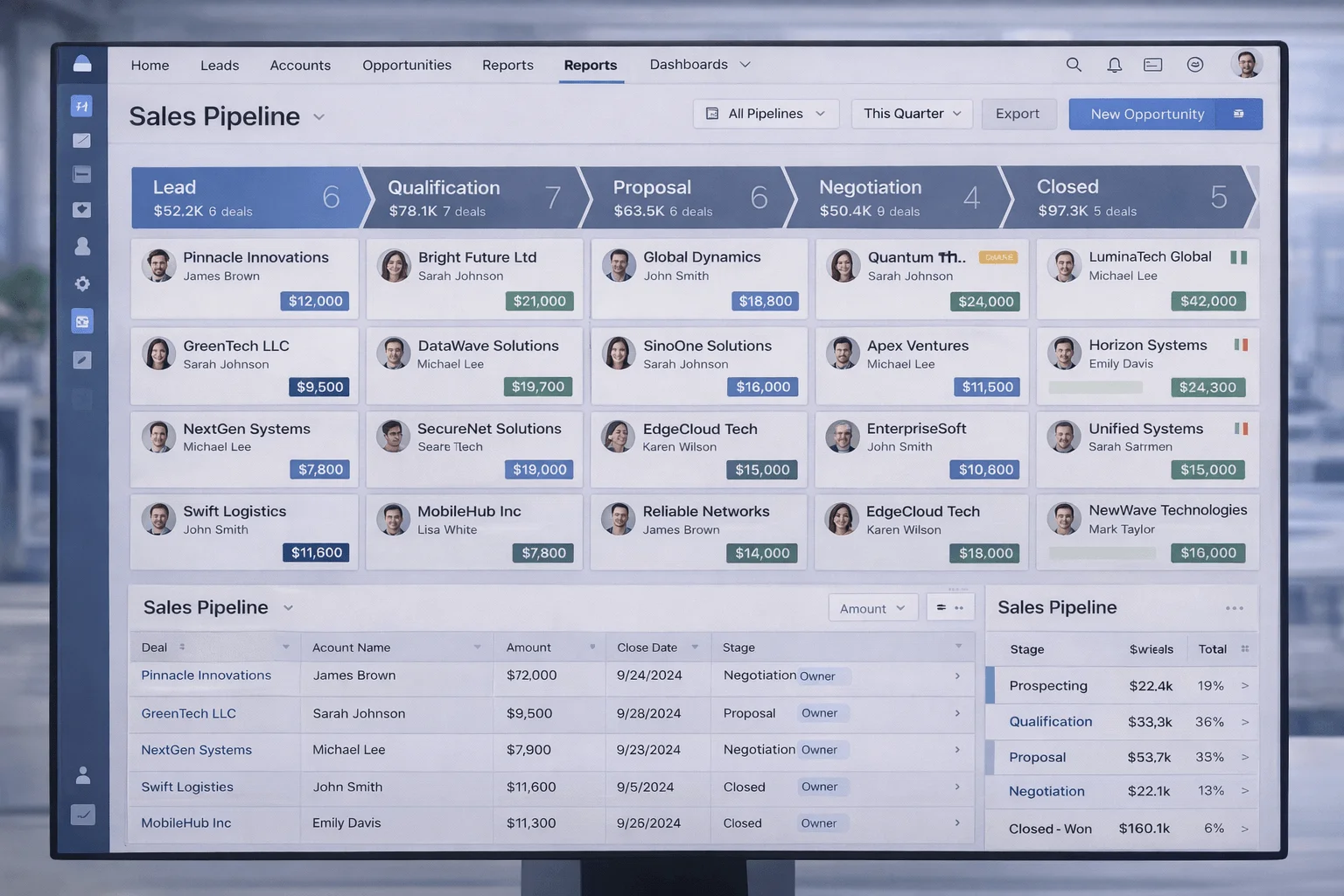The width and height of the screenshot is (1344, 896).
Task: Open the LuminaTech Global deal card
Action: pos(1148,279)
